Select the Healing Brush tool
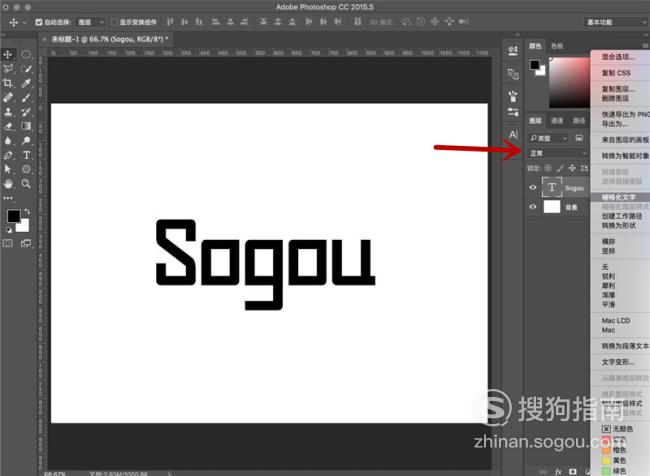 coord(8,98)
